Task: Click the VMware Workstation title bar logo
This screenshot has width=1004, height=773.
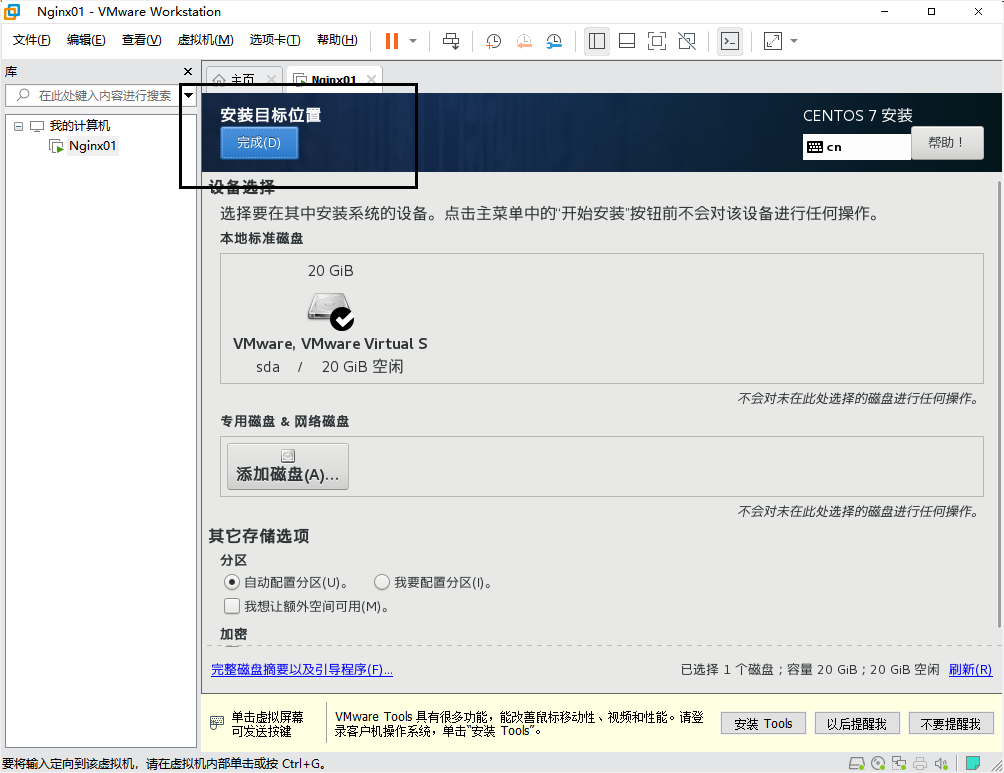Action: click(12, 12)
